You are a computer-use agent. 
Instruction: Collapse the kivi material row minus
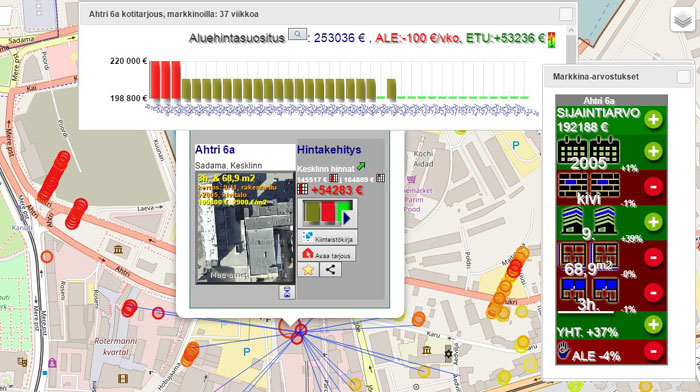653,187
